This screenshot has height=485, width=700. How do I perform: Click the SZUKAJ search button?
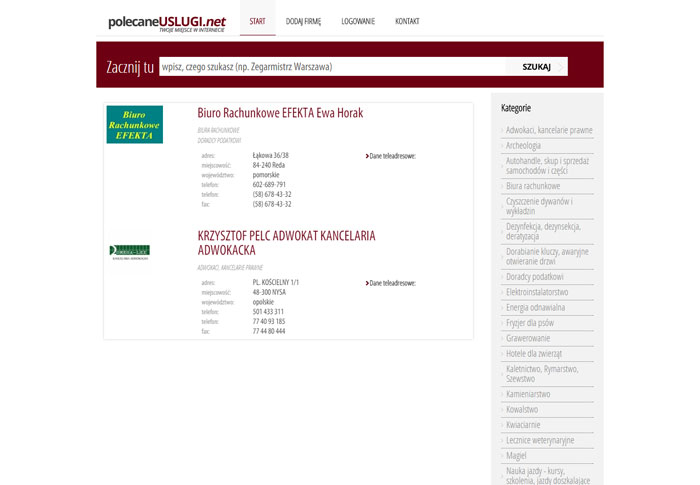pos(537,67)
